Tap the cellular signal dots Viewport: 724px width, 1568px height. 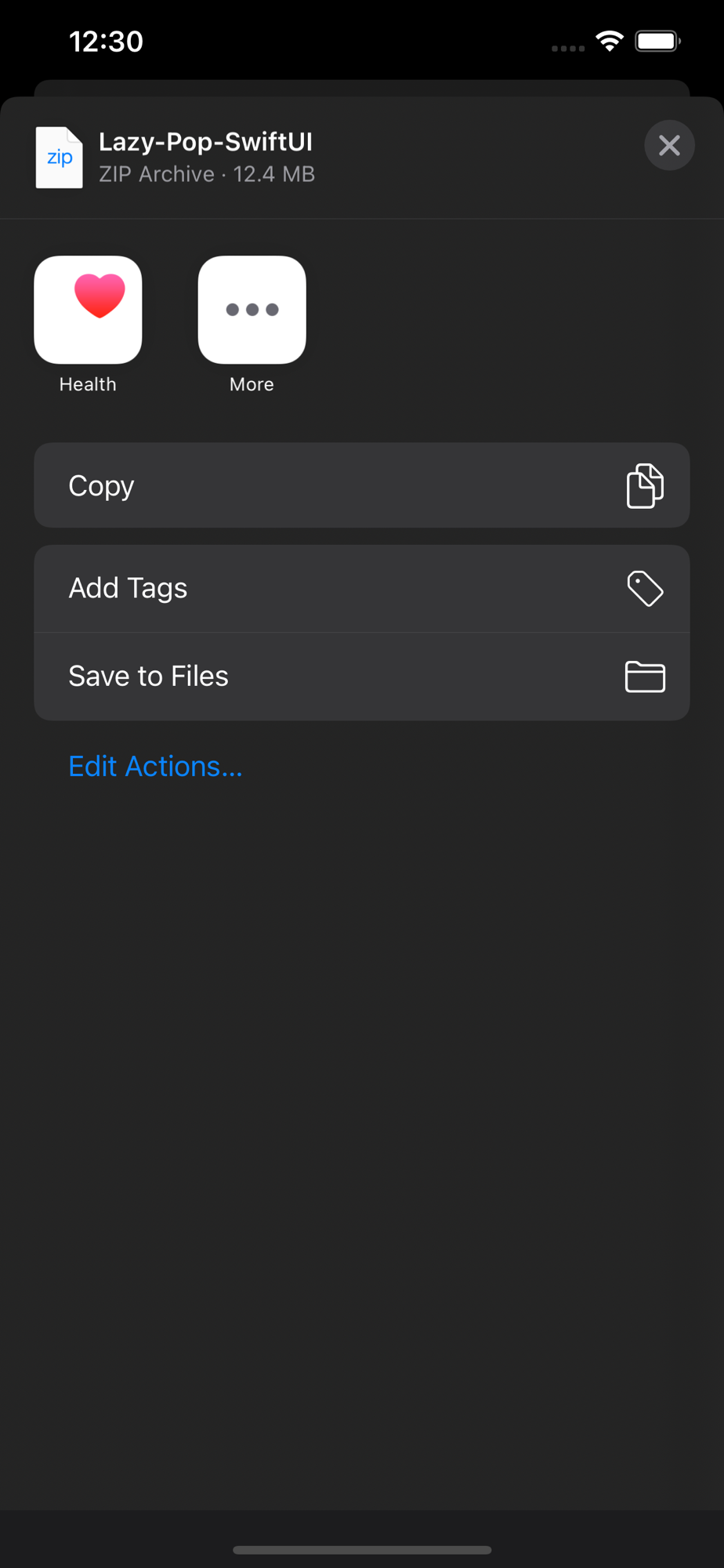pos(568,49)
